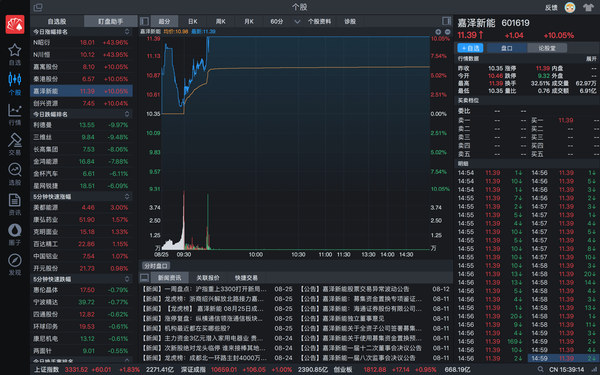Open the 资讯 news document icon

tap(15, 205)
